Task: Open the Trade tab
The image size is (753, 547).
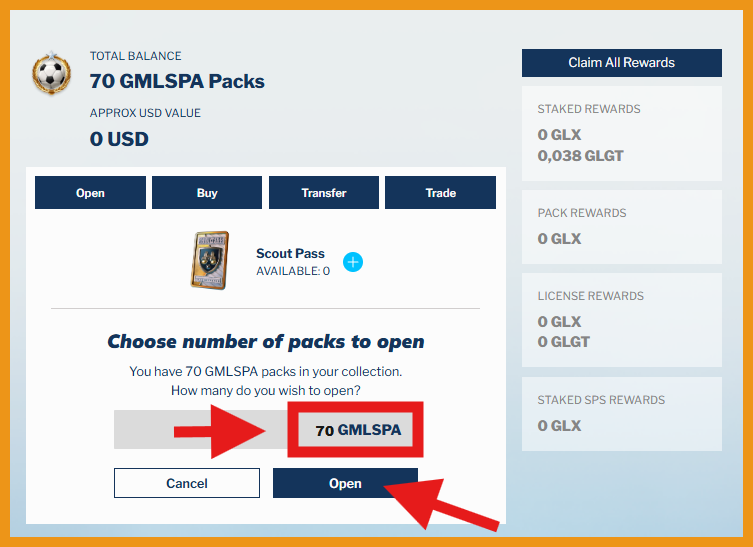Action: [440, 193]
